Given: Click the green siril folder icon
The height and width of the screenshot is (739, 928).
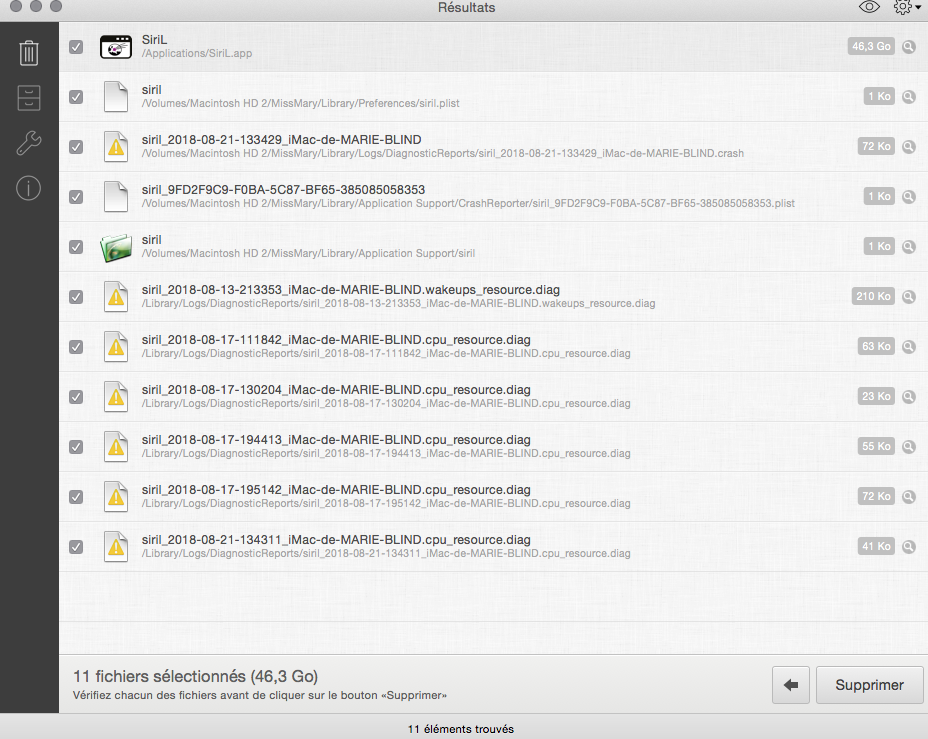Looking at the screenshot, I should pyautogui.click(x=116, y=247).
